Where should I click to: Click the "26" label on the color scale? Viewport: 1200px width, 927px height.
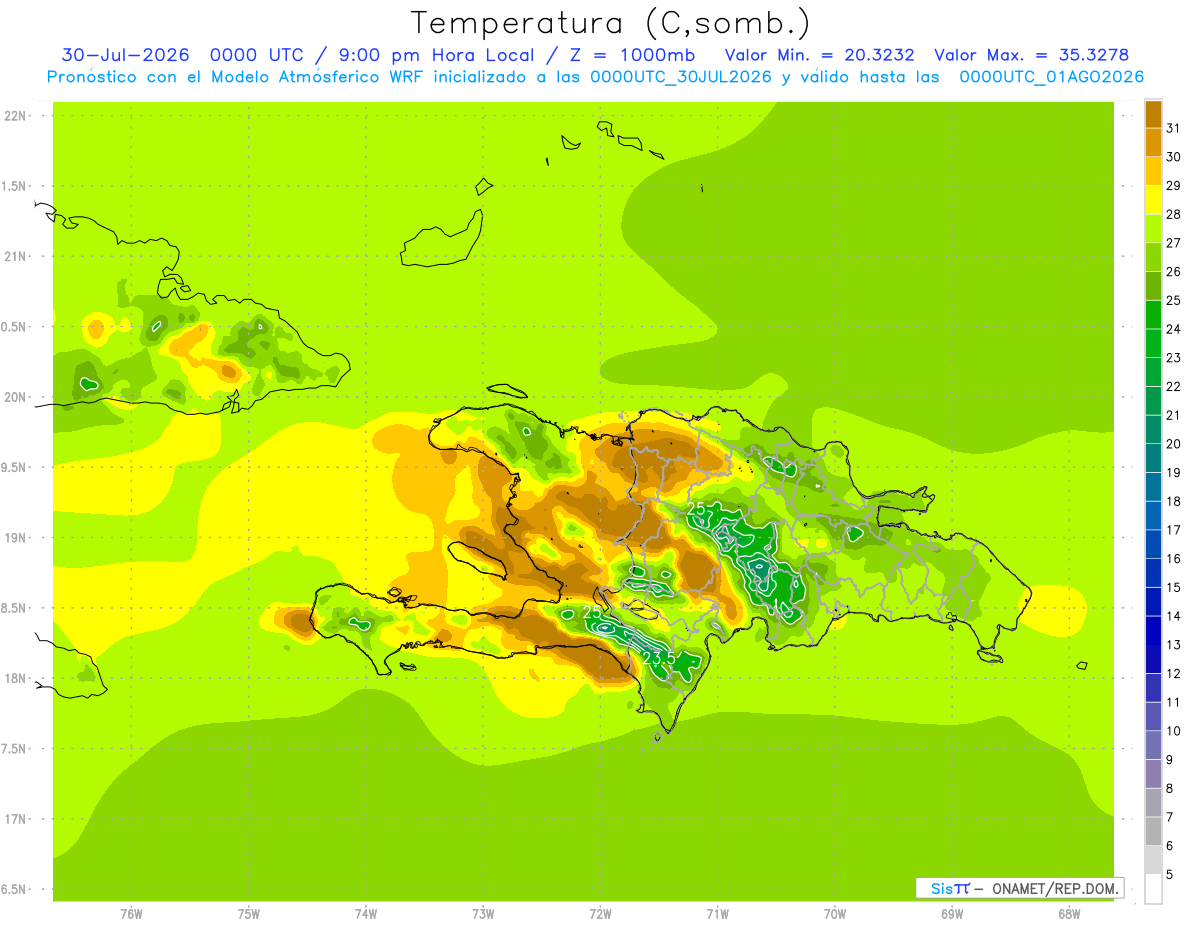(1174, 271)
